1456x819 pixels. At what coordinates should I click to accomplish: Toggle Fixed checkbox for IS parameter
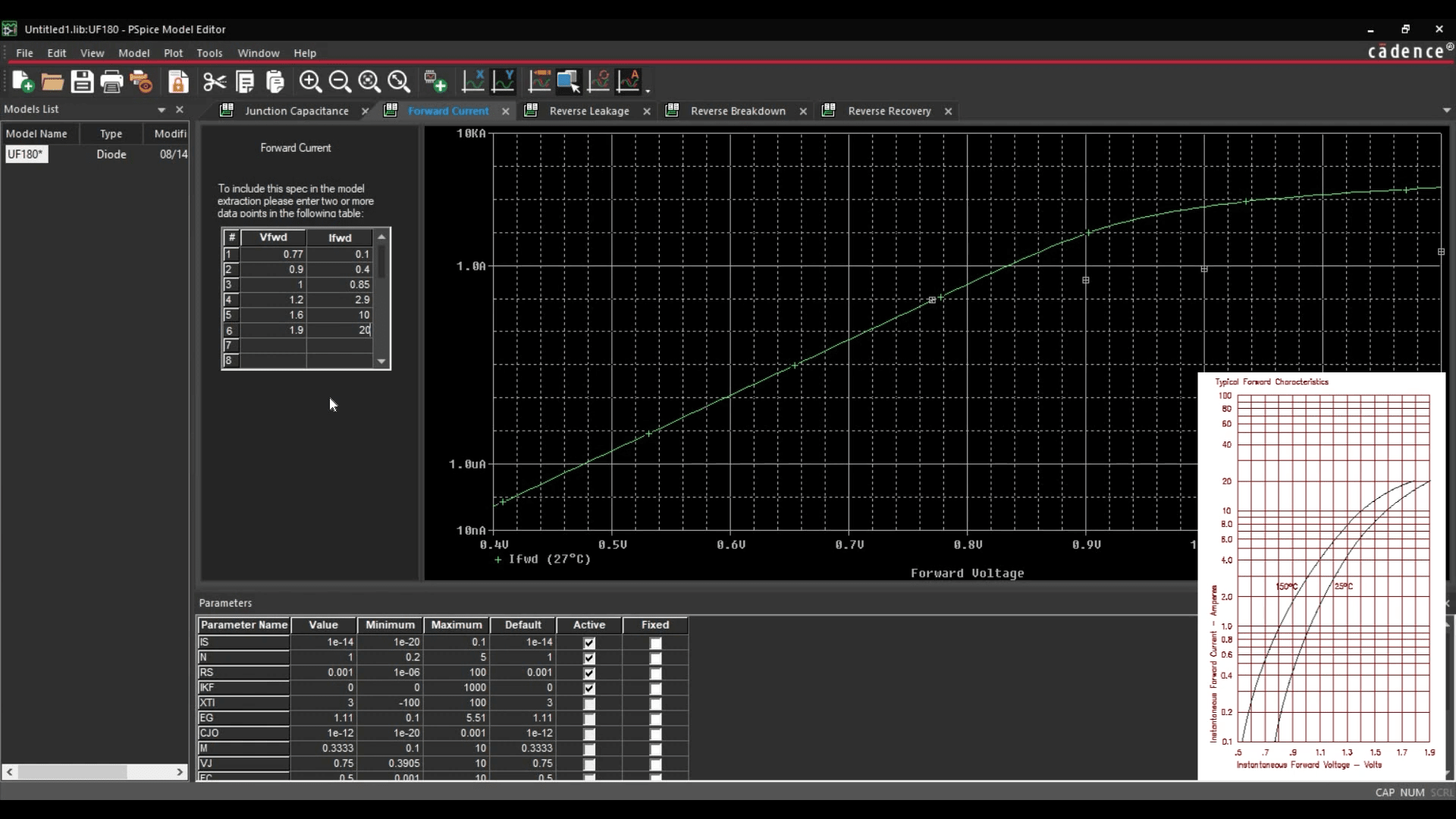click(656, 643)
